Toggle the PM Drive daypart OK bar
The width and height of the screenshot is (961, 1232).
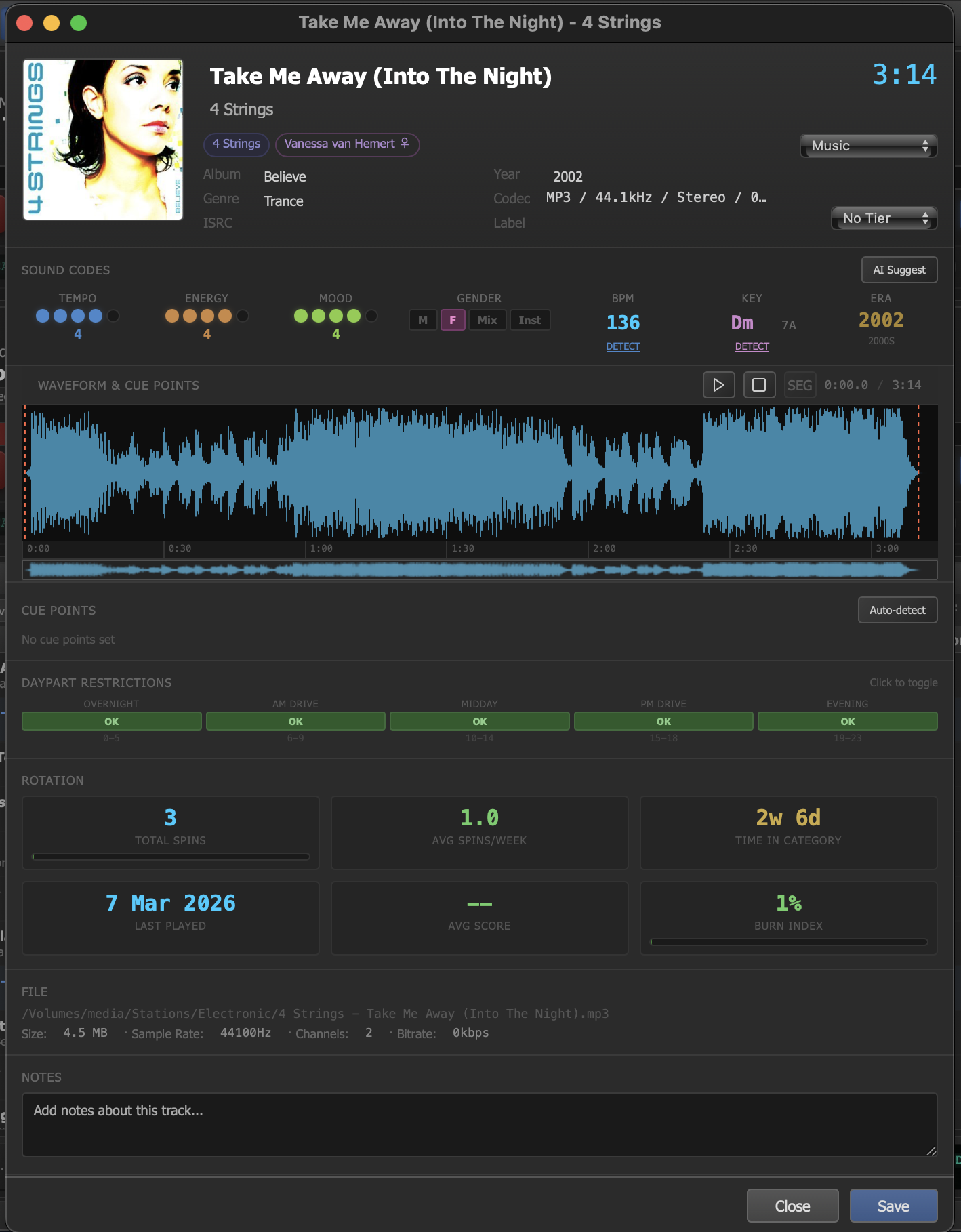point(663,721)
